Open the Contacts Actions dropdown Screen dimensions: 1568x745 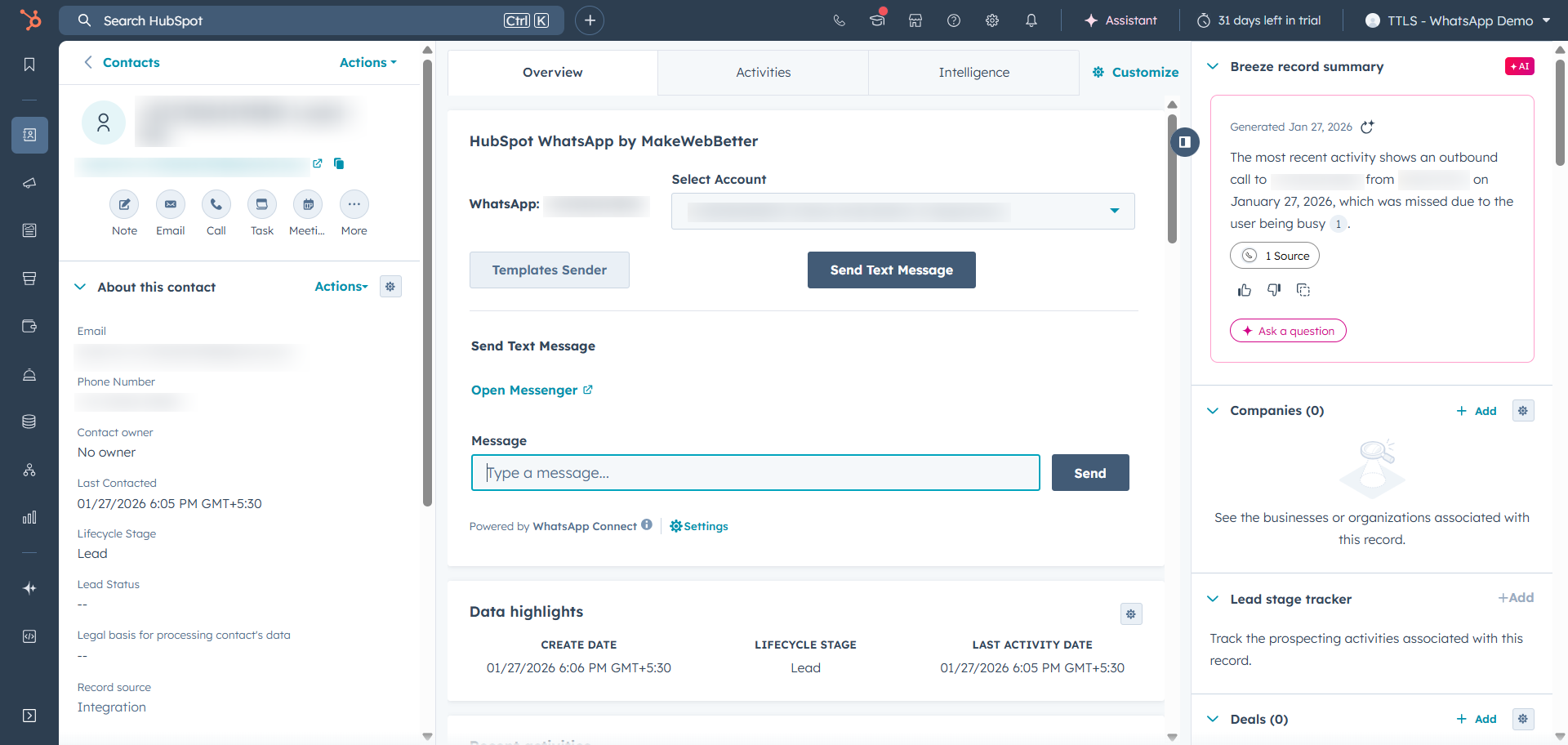(367, 63)
